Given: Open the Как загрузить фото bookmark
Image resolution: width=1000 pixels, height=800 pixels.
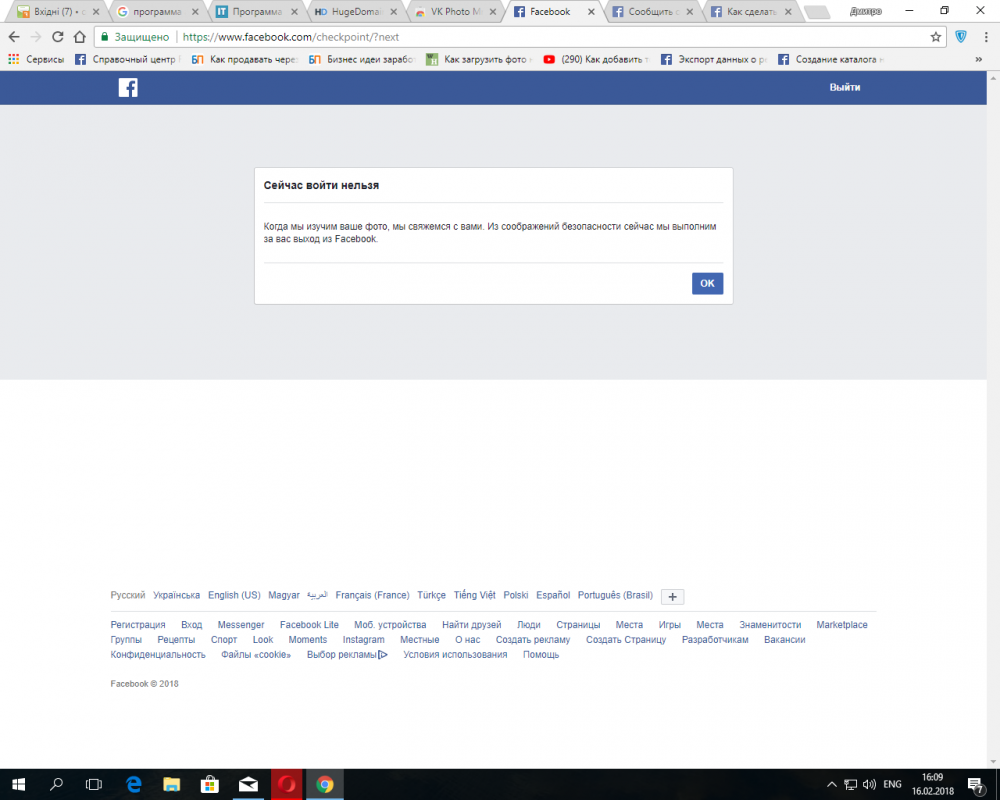Looking at the screenshot, I should 479,59.
